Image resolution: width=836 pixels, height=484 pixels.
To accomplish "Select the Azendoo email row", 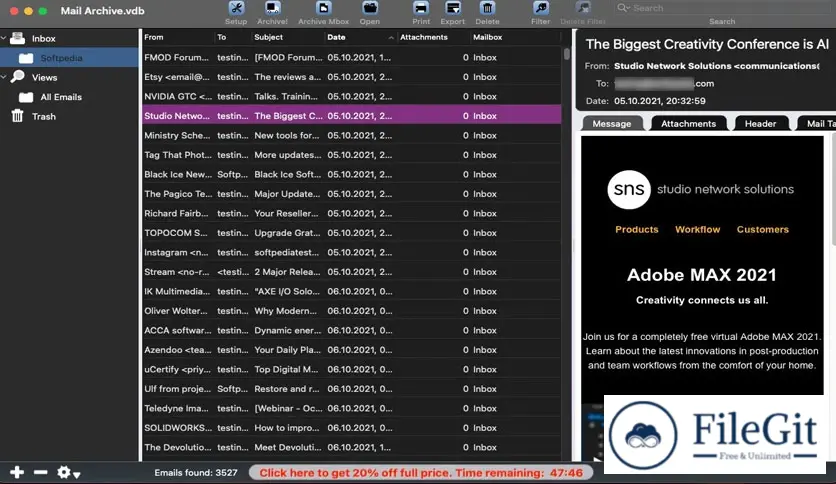I will point(352,350).
